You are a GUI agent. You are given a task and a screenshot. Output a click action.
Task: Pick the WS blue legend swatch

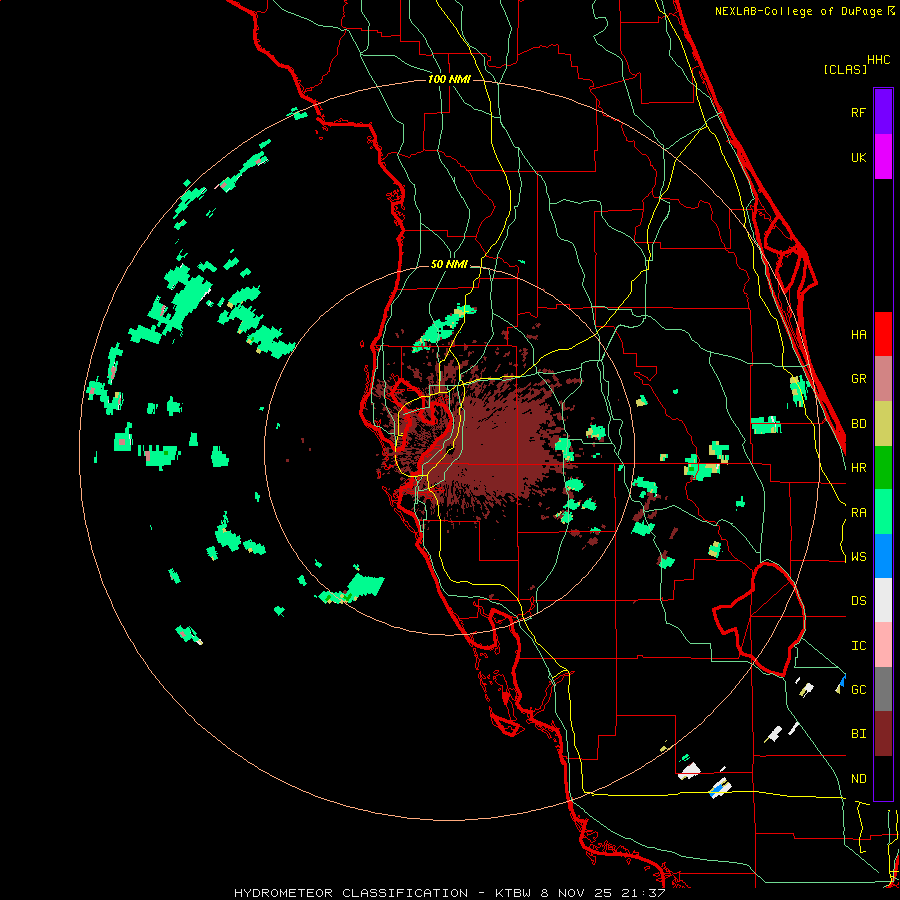click(883, 556)
